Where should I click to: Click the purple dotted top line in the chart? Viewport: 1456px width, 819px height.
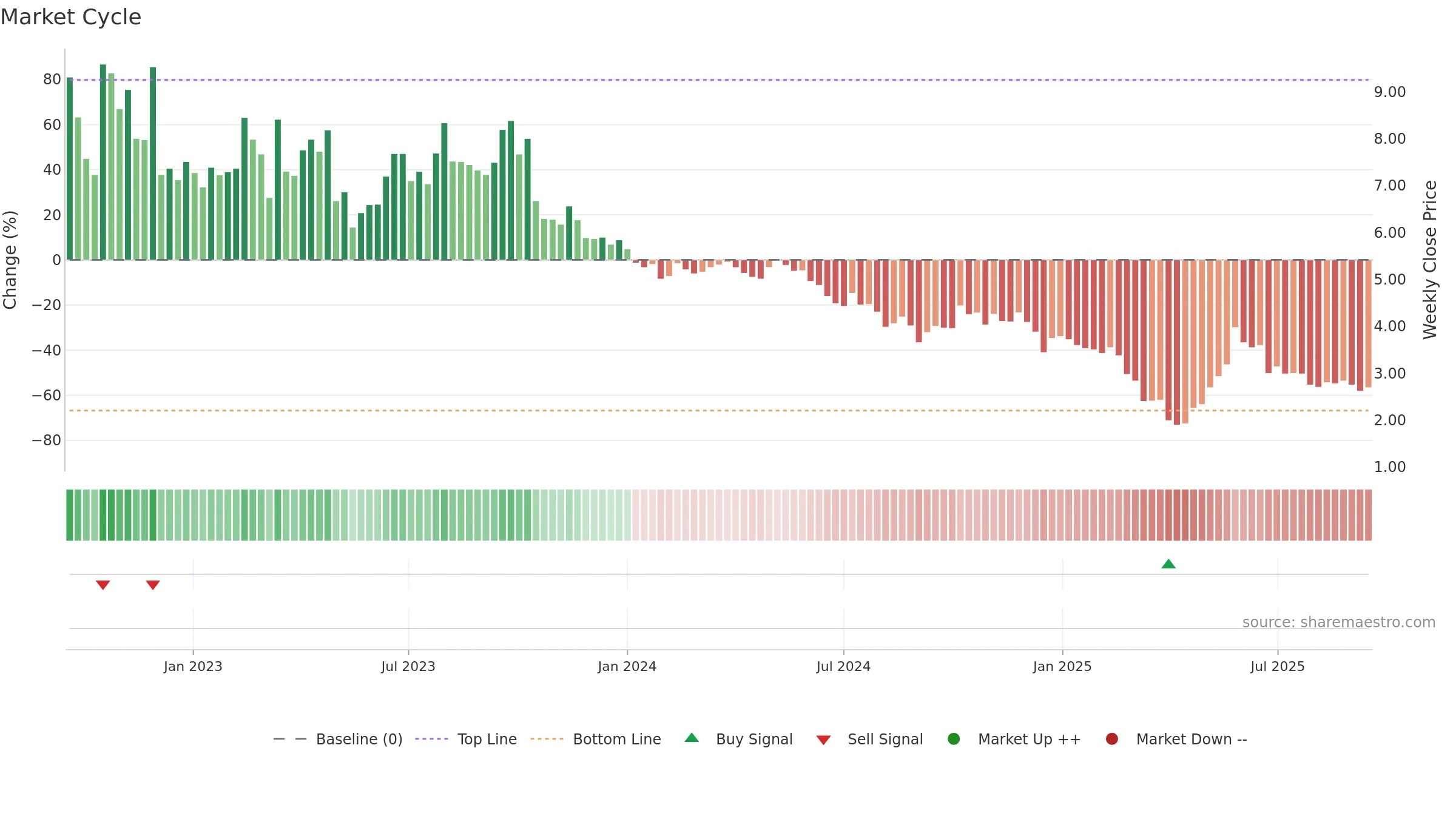click(x=719, y=80)
